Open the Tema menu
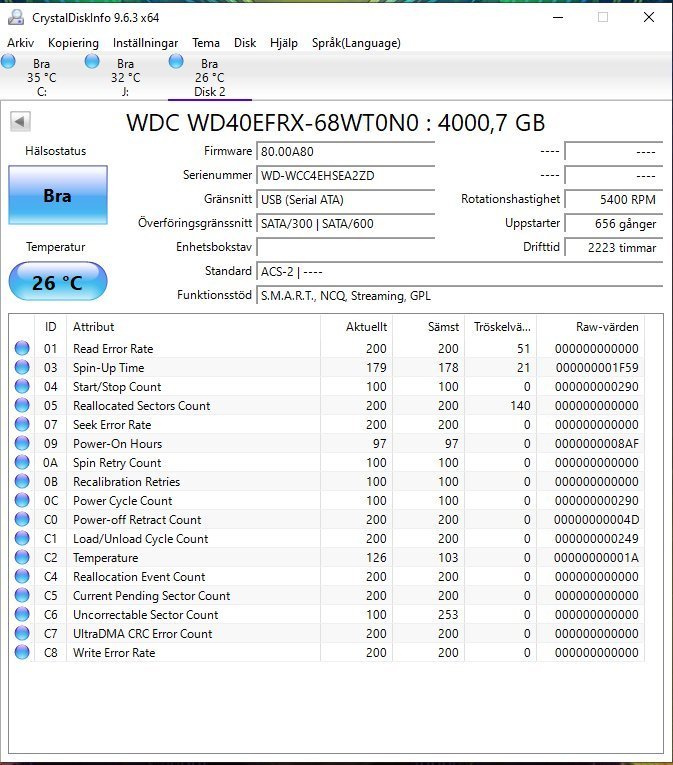 pos(206,43)
